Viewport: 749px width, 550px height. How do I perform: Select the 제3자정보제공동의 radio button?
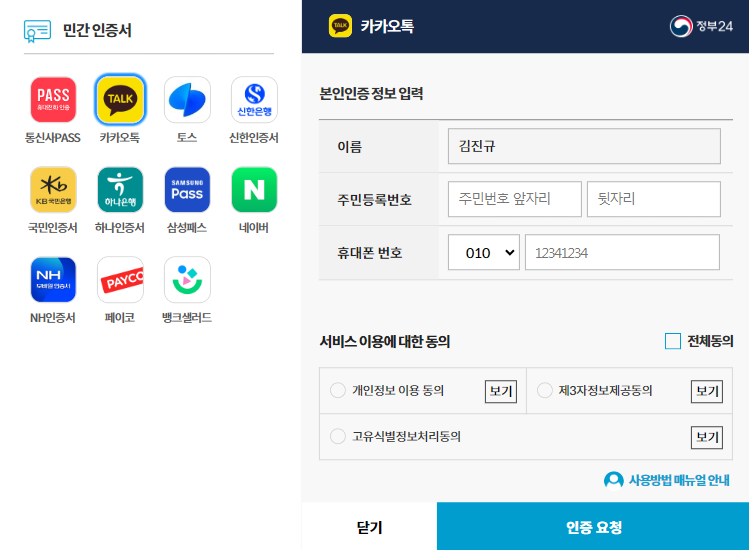pos(545,390)
